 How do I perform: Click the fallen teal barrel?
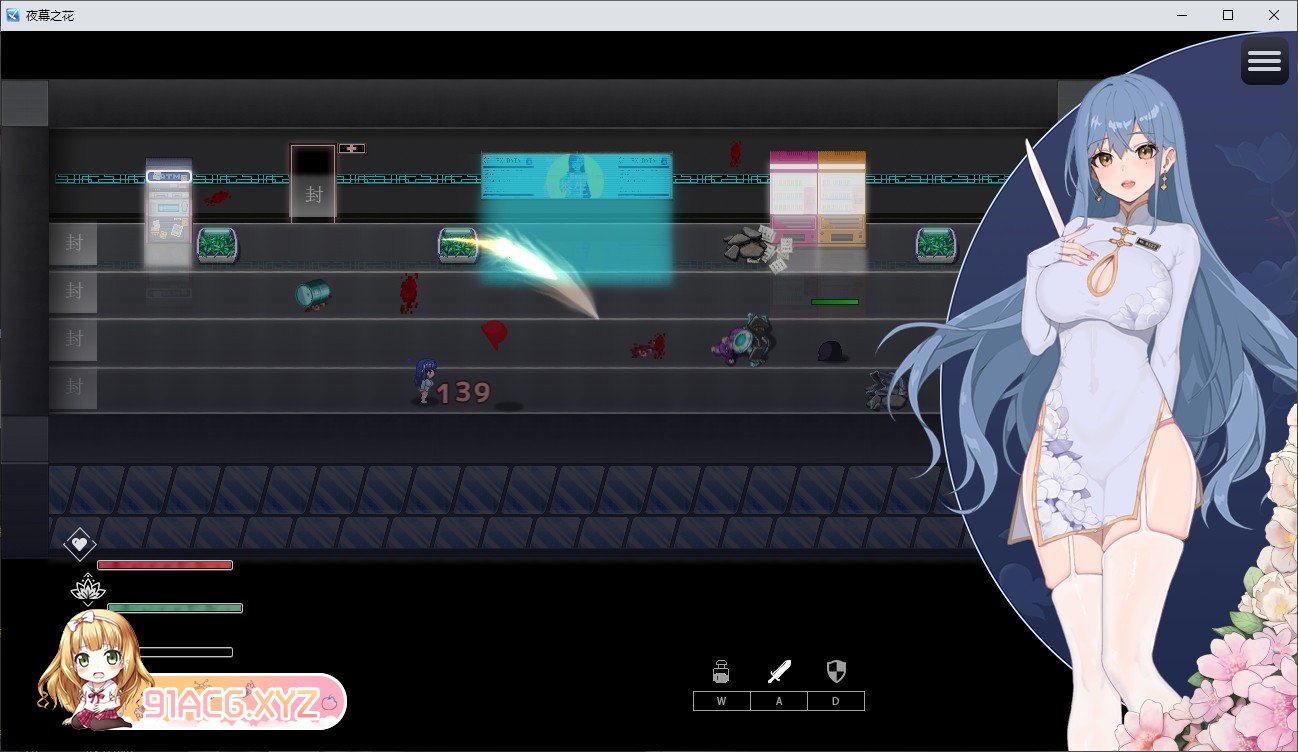coord(312,293)
